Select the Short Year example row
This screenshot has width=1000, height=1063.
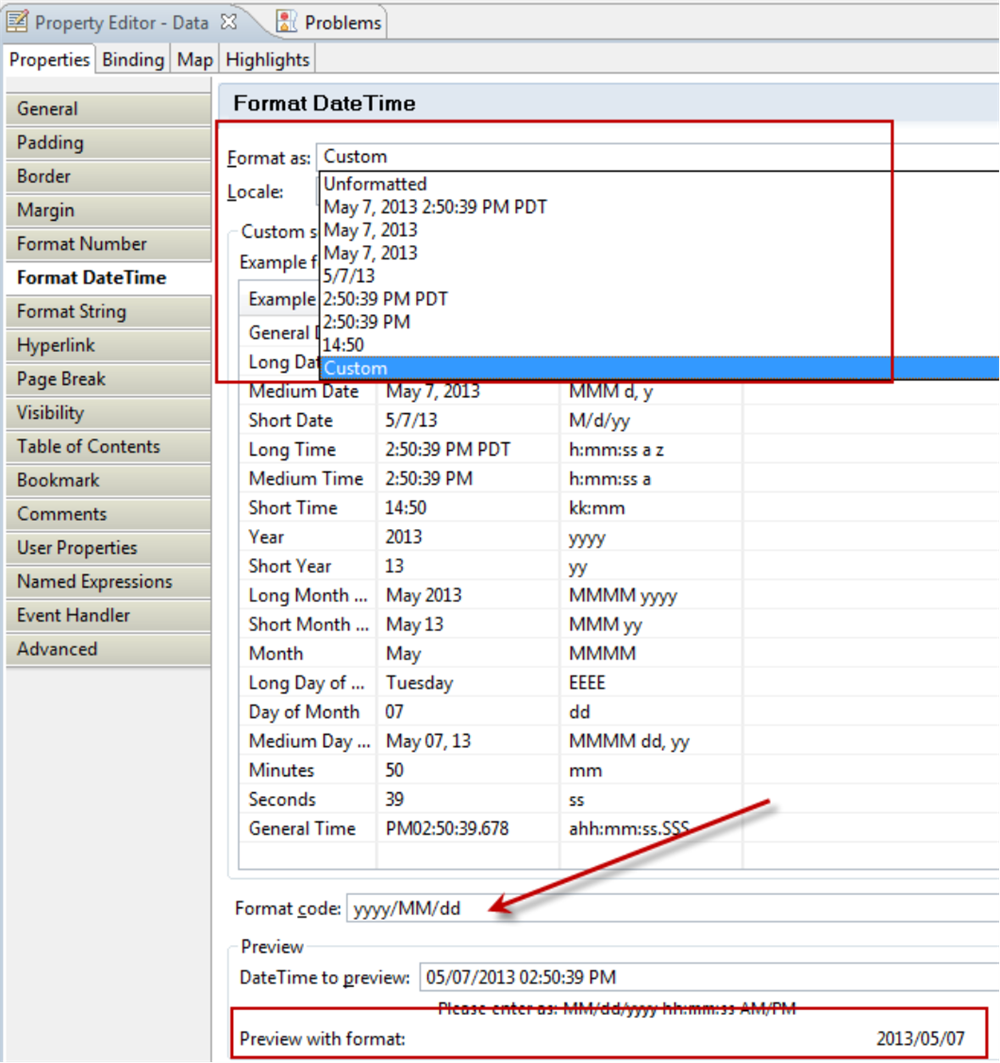618,567
